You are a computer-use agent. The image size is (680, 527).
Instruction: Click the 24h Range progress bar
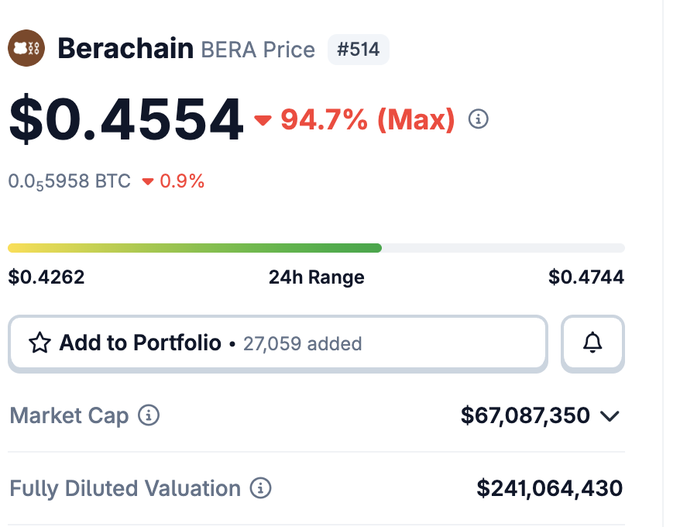pyautogui.click(x=316, y=247)
